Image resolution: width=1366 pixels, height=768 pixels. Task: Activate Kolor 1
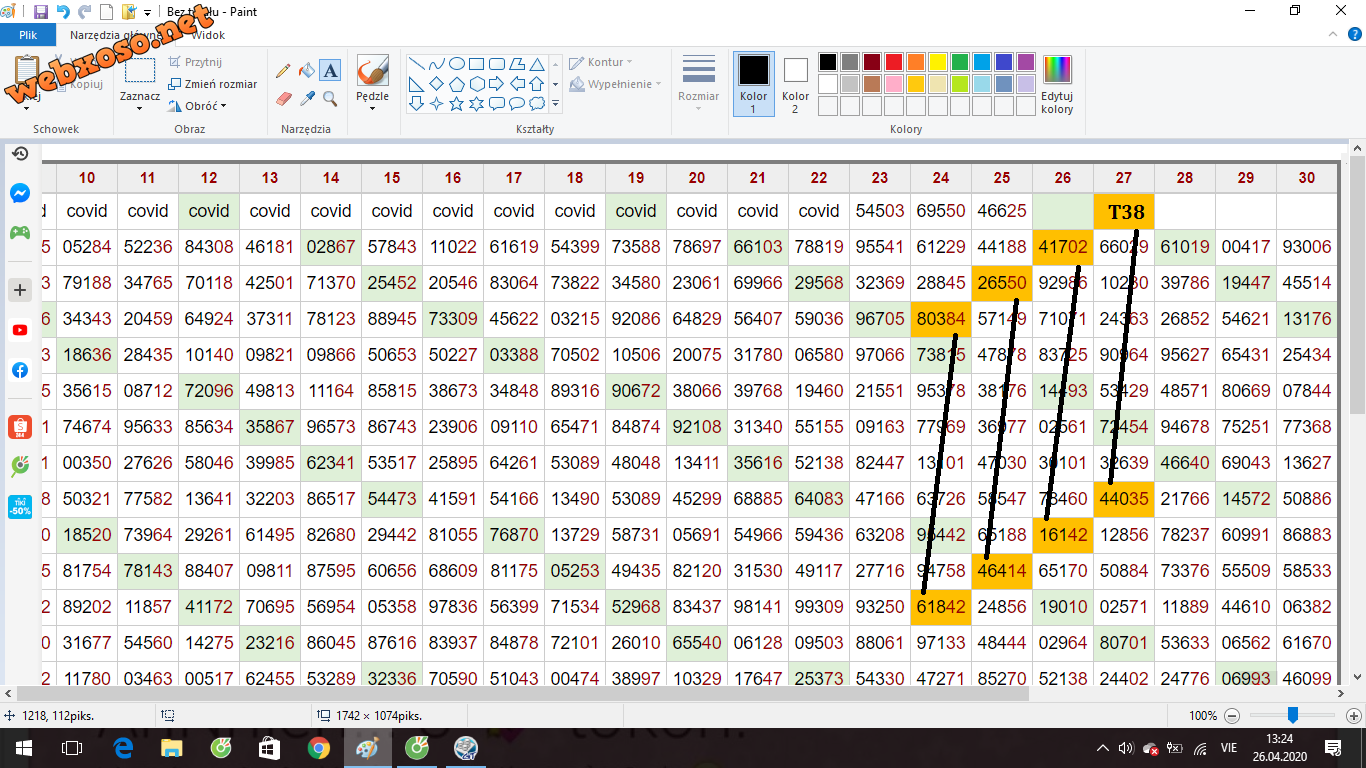754,83
